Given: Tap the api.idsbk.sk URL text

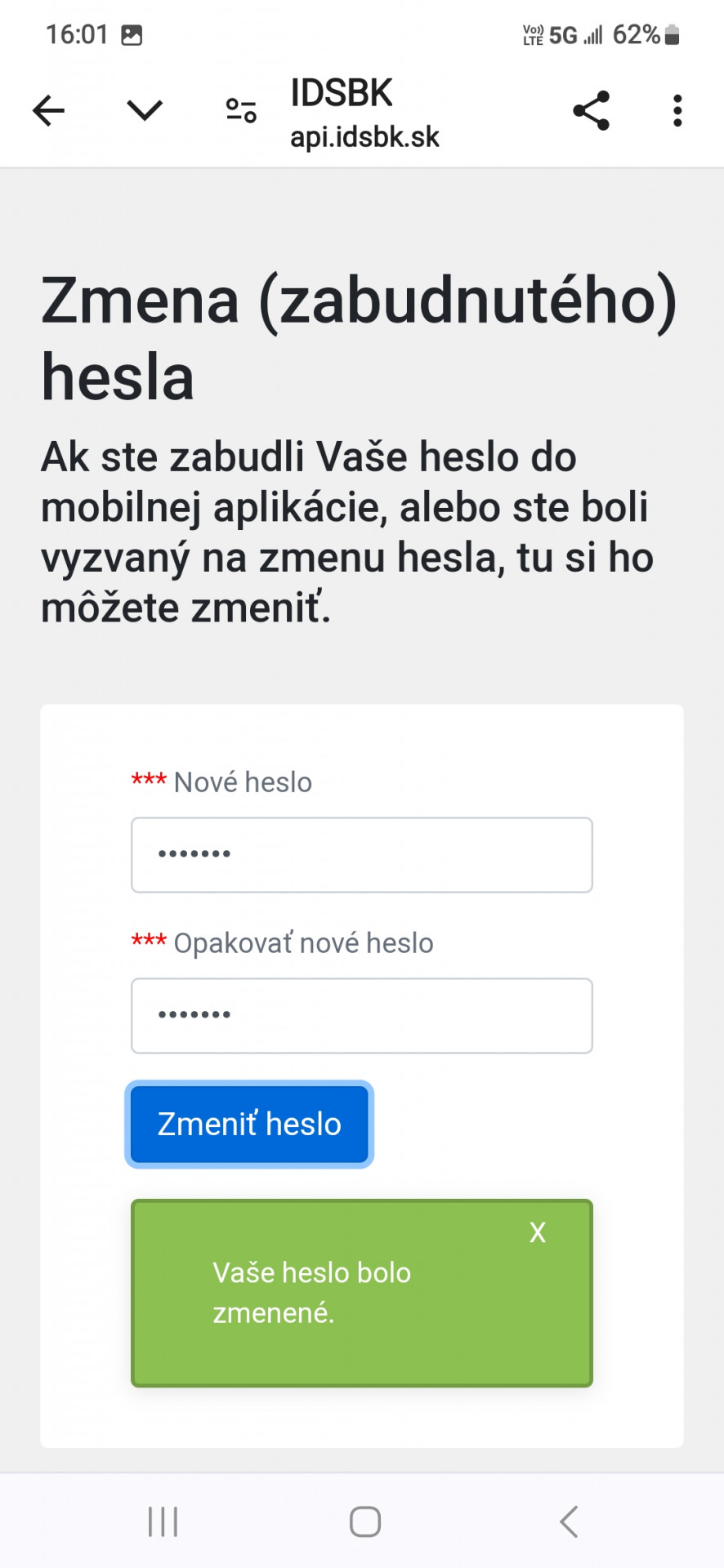Looking at the screenshot, I should click(x=364, y=137).
